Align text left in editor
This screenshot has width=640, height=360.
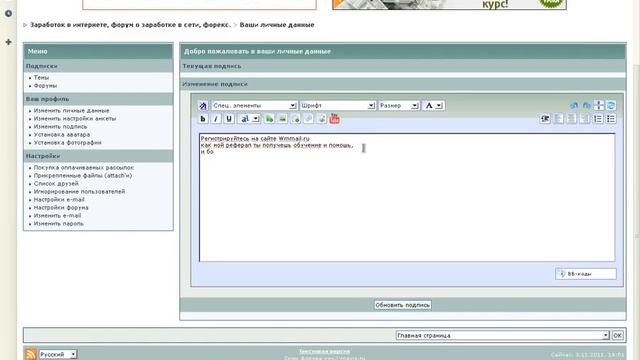click(558, 119)
